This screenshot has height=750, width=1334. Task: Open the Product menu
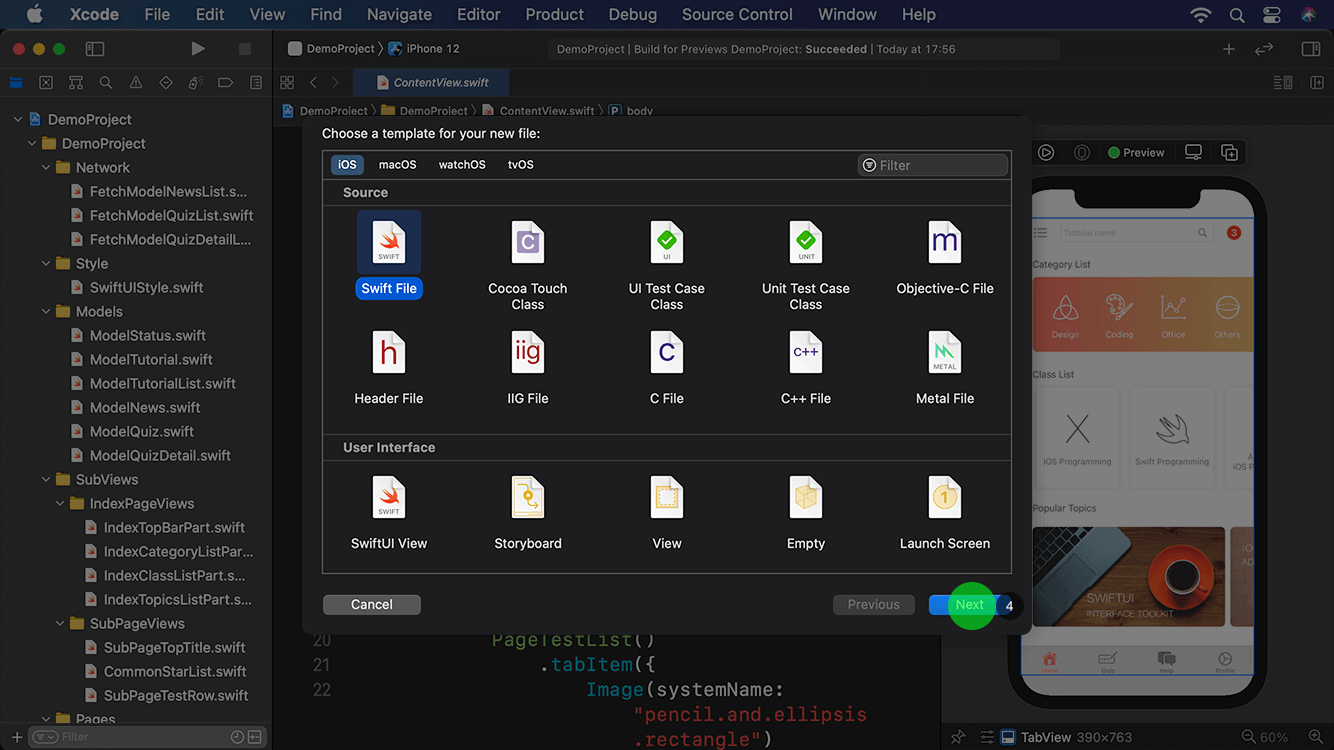(554, 14)
